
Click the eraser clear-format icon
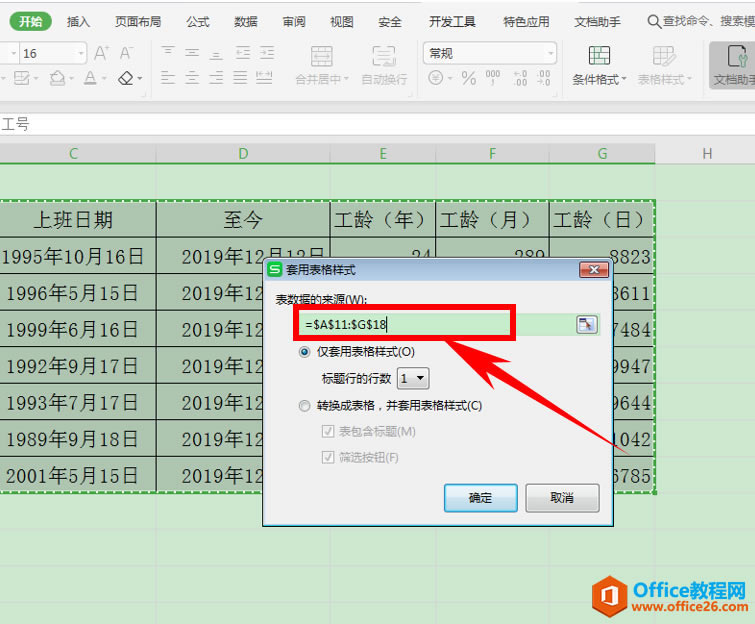(126, 78)
